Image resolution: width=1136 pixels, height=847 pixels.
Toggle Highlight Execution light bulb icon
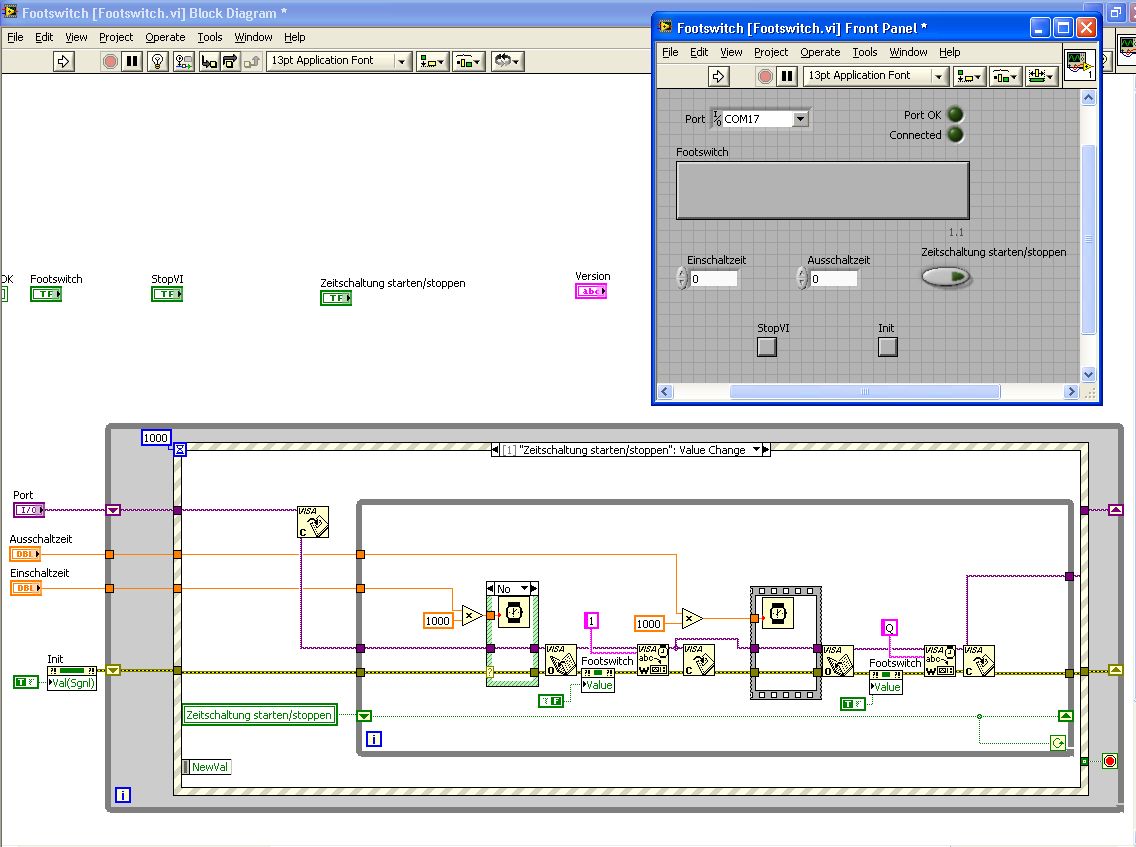tap(157, 61)
